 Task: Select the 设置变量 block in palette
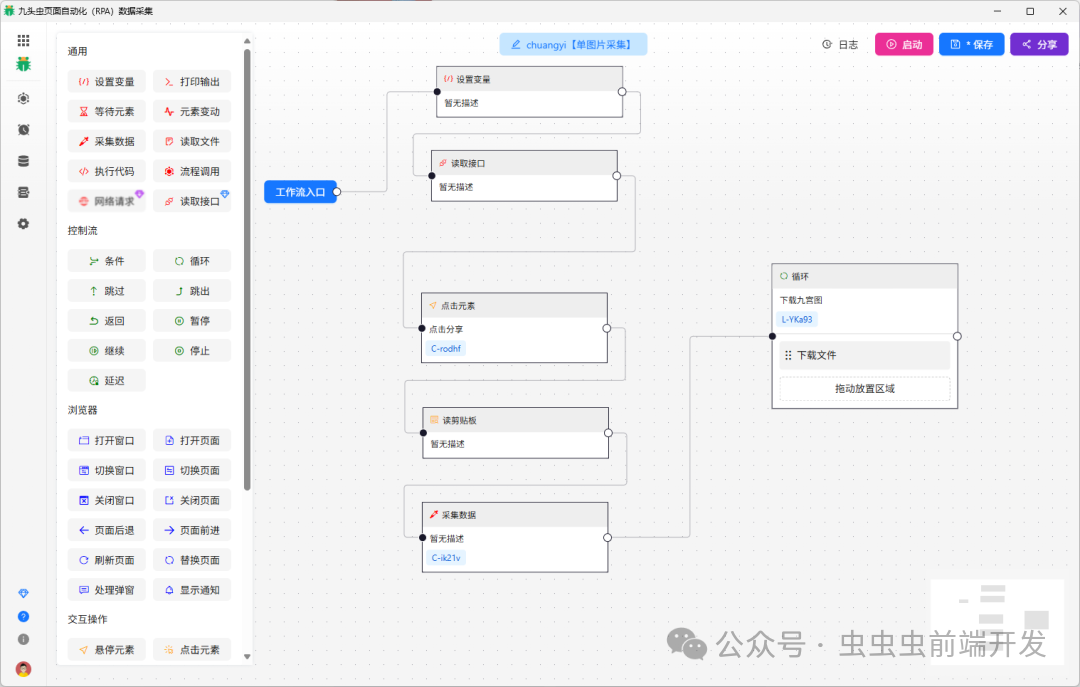click(107, 81)
